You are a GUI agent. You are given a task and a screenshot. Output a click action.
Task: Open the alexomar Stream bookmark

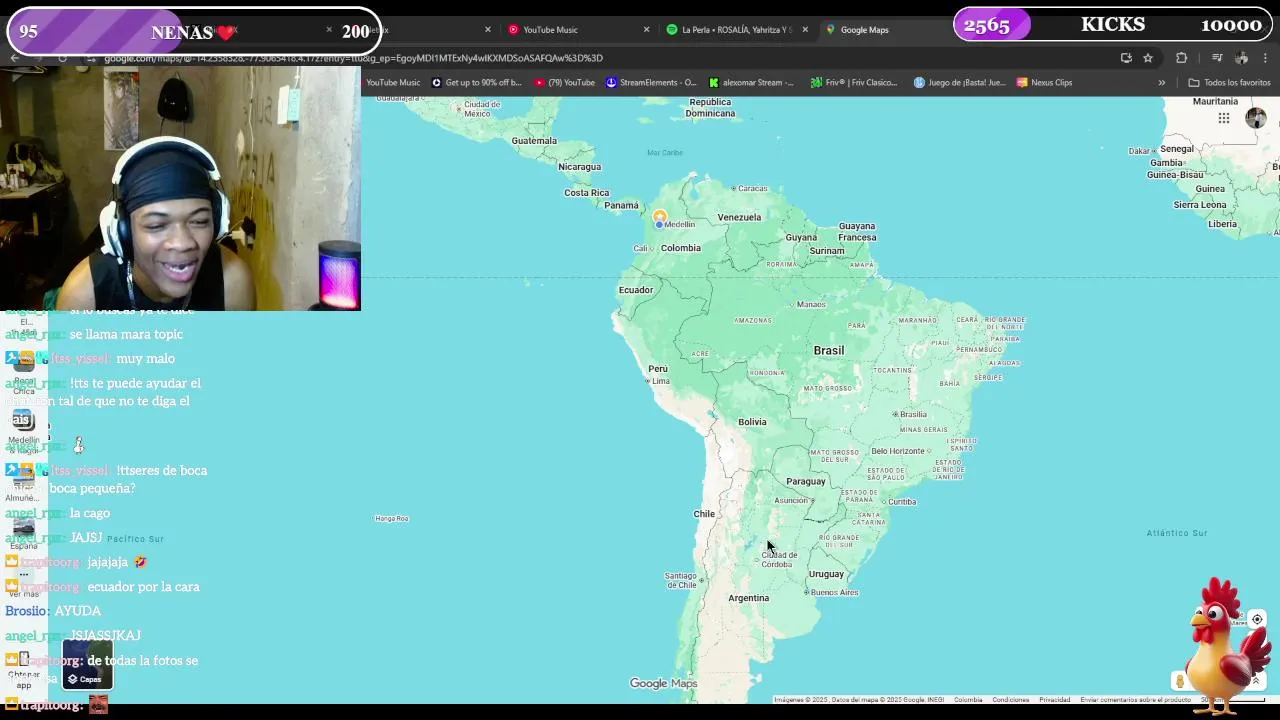pyautogui.click(x=752, y=83)
